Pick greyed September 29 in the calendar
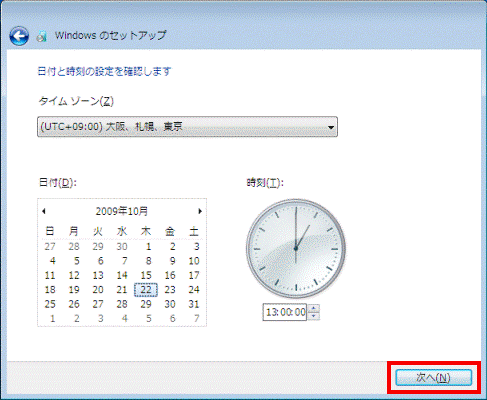The height and width of the screenshot is (400, 487). pyautogui.click(x=98, y=247)
